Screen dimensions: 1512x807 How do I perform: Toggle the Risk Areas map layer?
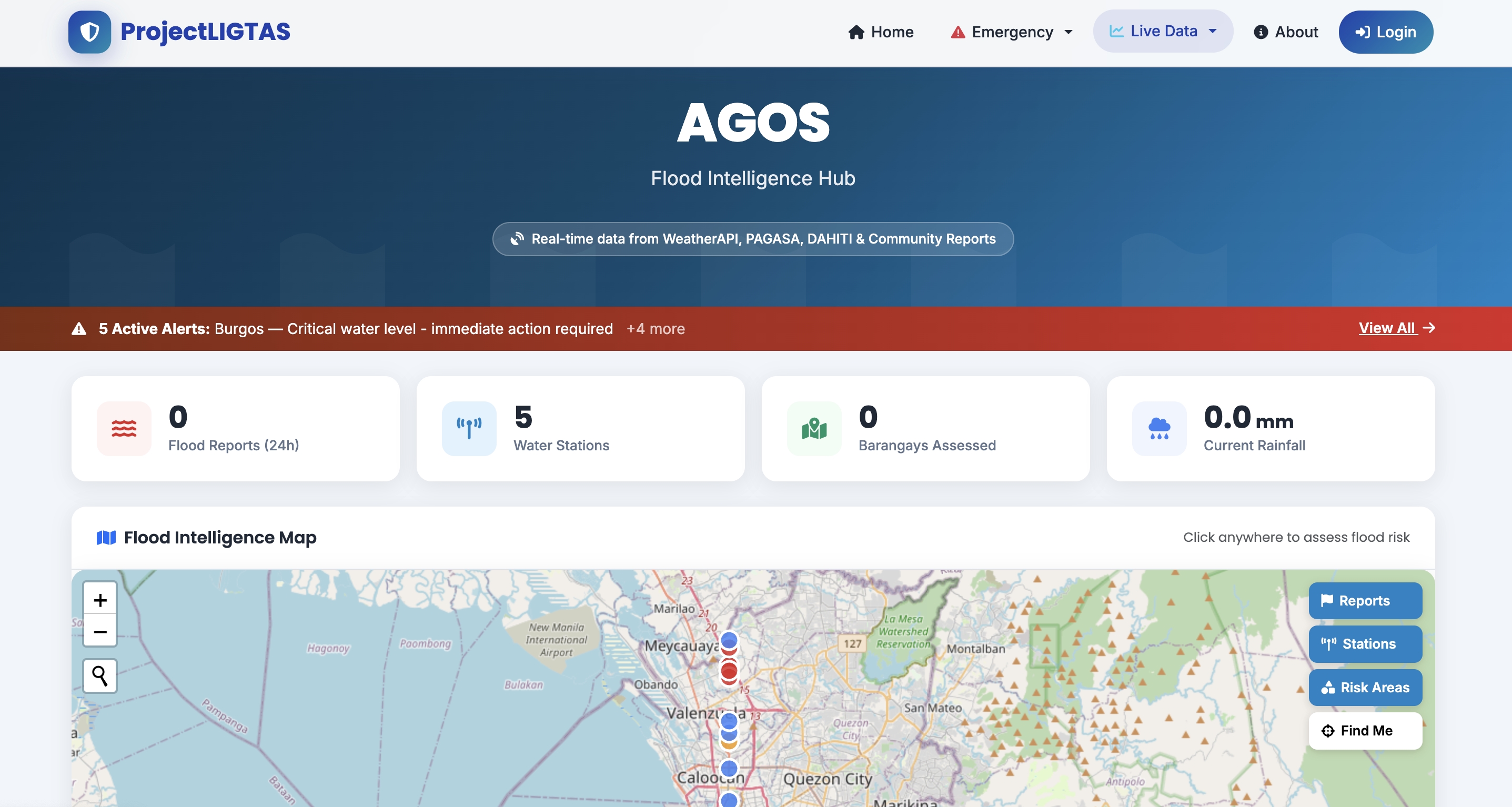coord(1365,687)
